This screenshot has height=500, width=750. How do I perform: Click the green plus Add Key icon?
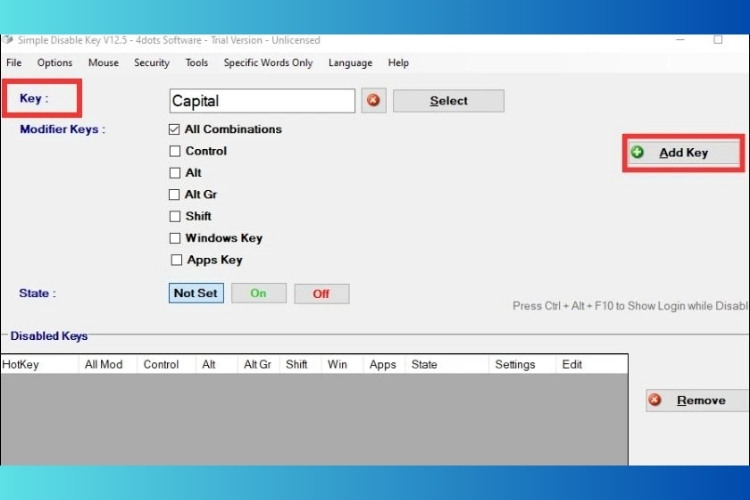click(x=638, y=152)
